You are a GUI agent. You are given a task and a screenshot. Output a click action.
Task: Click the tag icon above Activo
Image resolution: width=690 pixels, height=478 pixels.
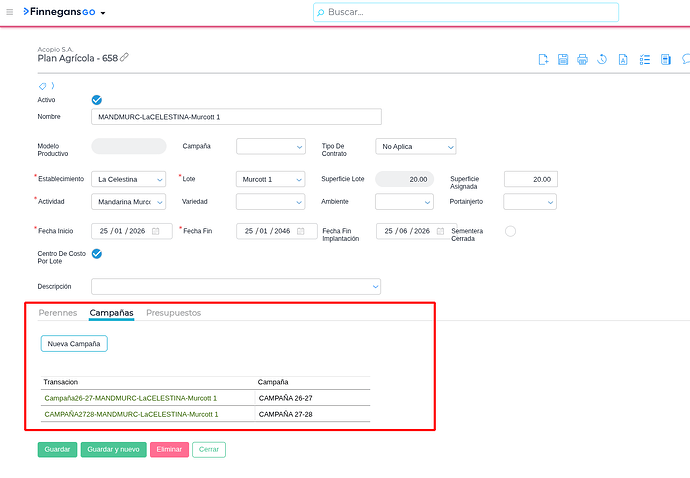pos(42,86)
